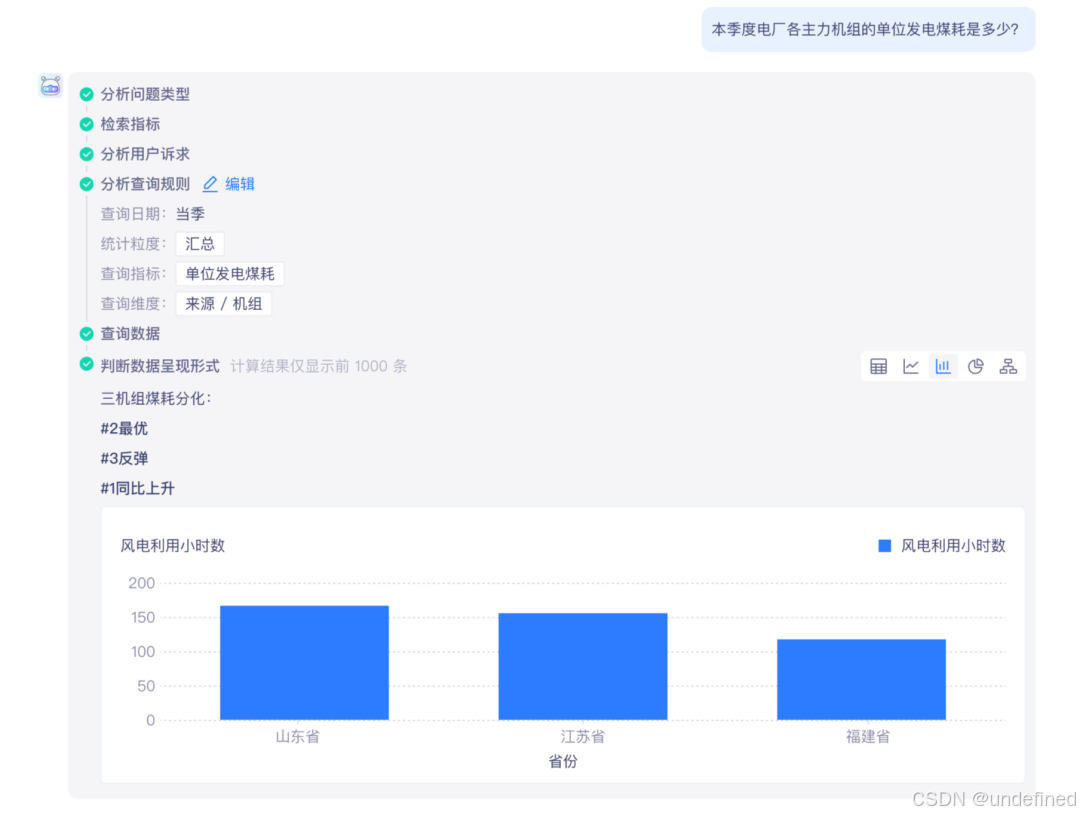
Task: Toggle the 风电利用小时数 legend swatch
Action: coord(885,546)
